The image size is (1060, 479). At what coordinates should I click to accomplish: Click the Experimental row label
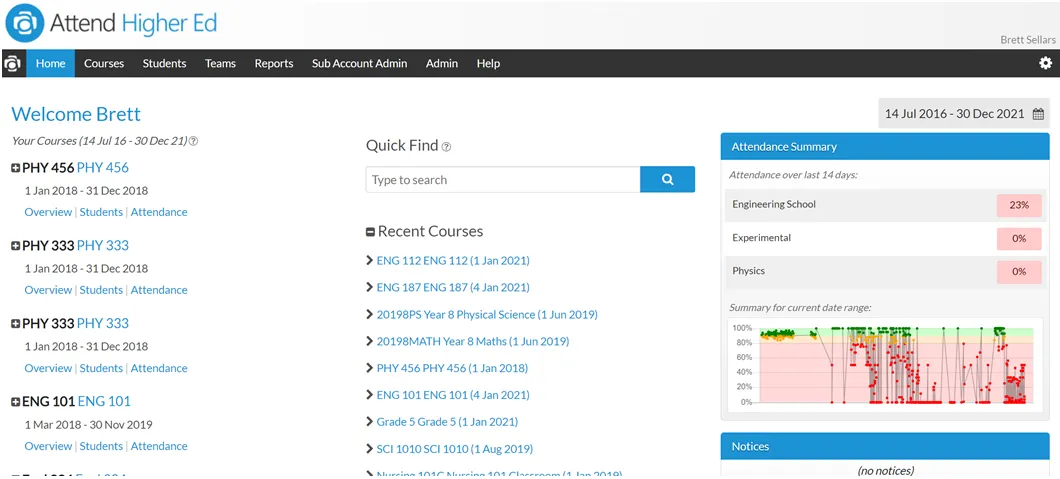pyautogui.click(x=761, y=238)
